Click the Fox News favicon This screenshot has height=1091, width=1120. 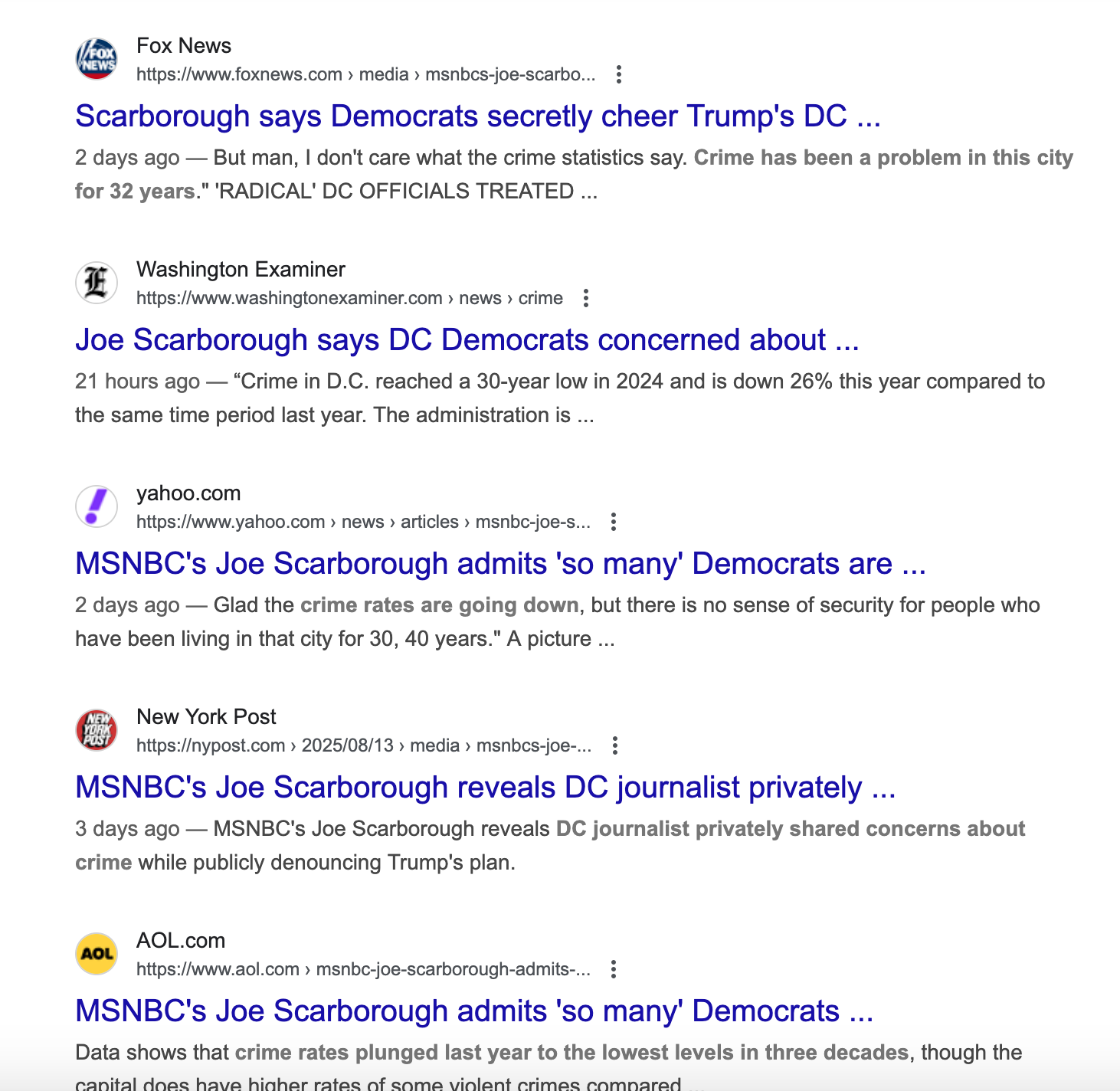pyautogui.click(x=97, y=58)
